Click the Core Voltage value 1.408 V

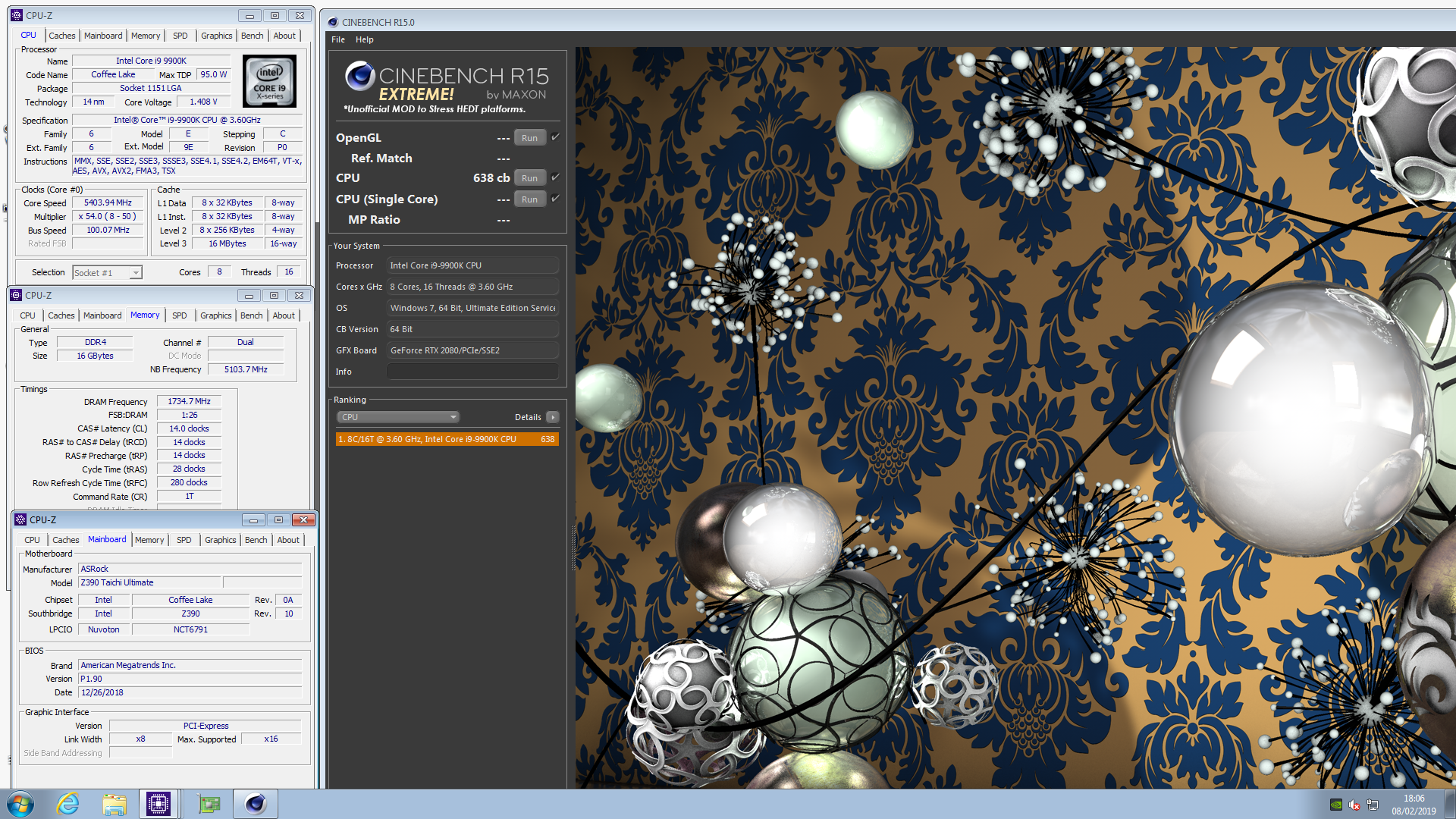click(203, 102)
